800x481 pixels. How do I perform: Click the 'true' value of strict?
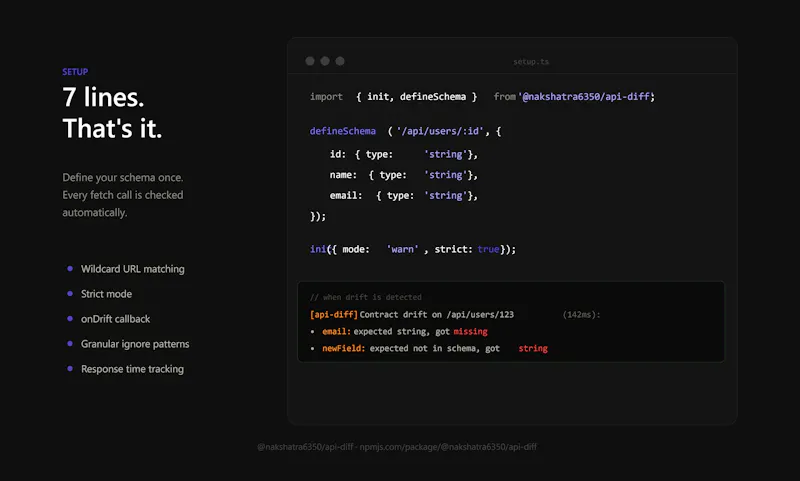coord(488,249)
